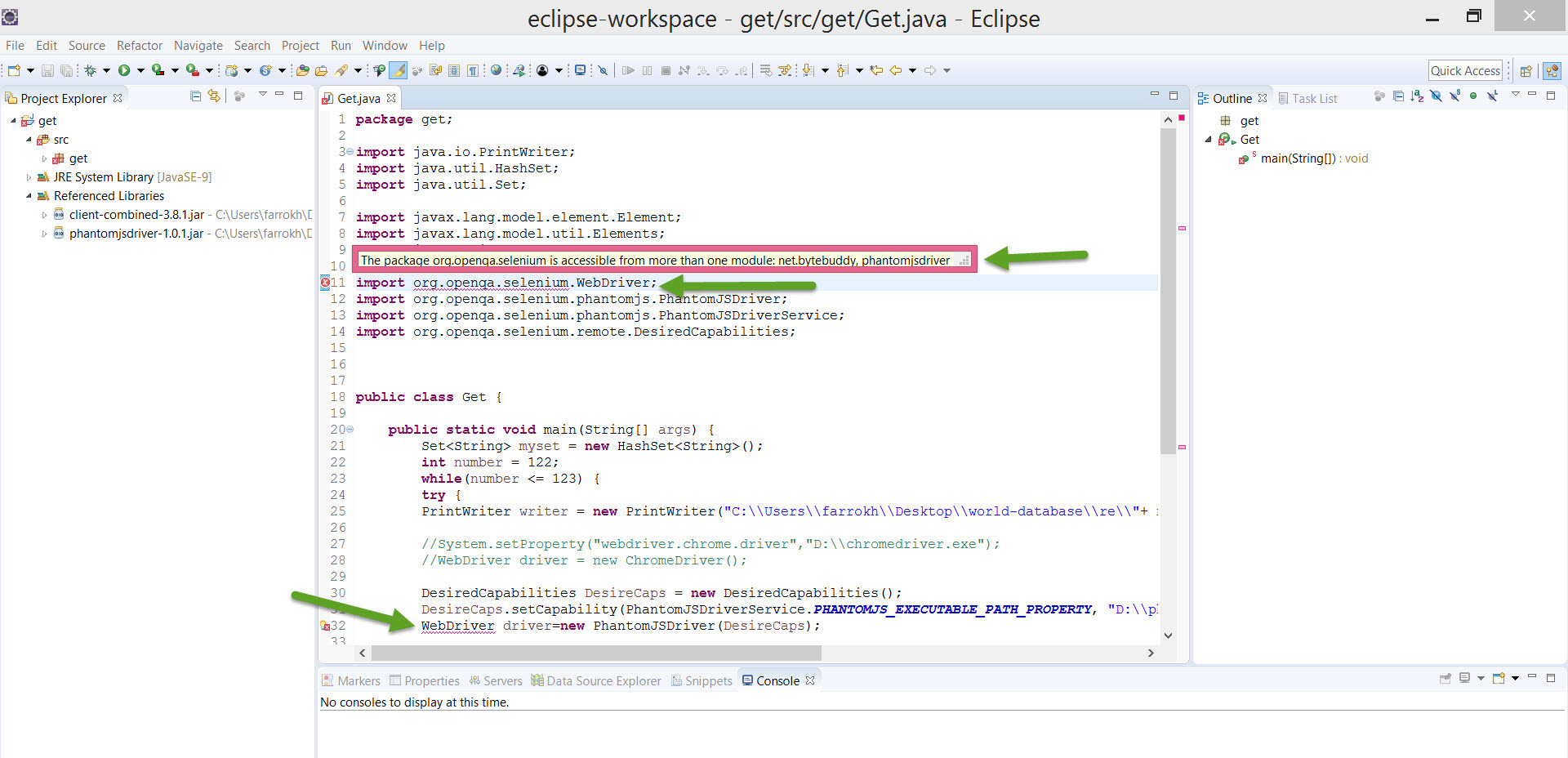This screenshot has height=758, width=1568.
Task: Click the Open a Terminal monitor icon
Action: coord(580,70)
